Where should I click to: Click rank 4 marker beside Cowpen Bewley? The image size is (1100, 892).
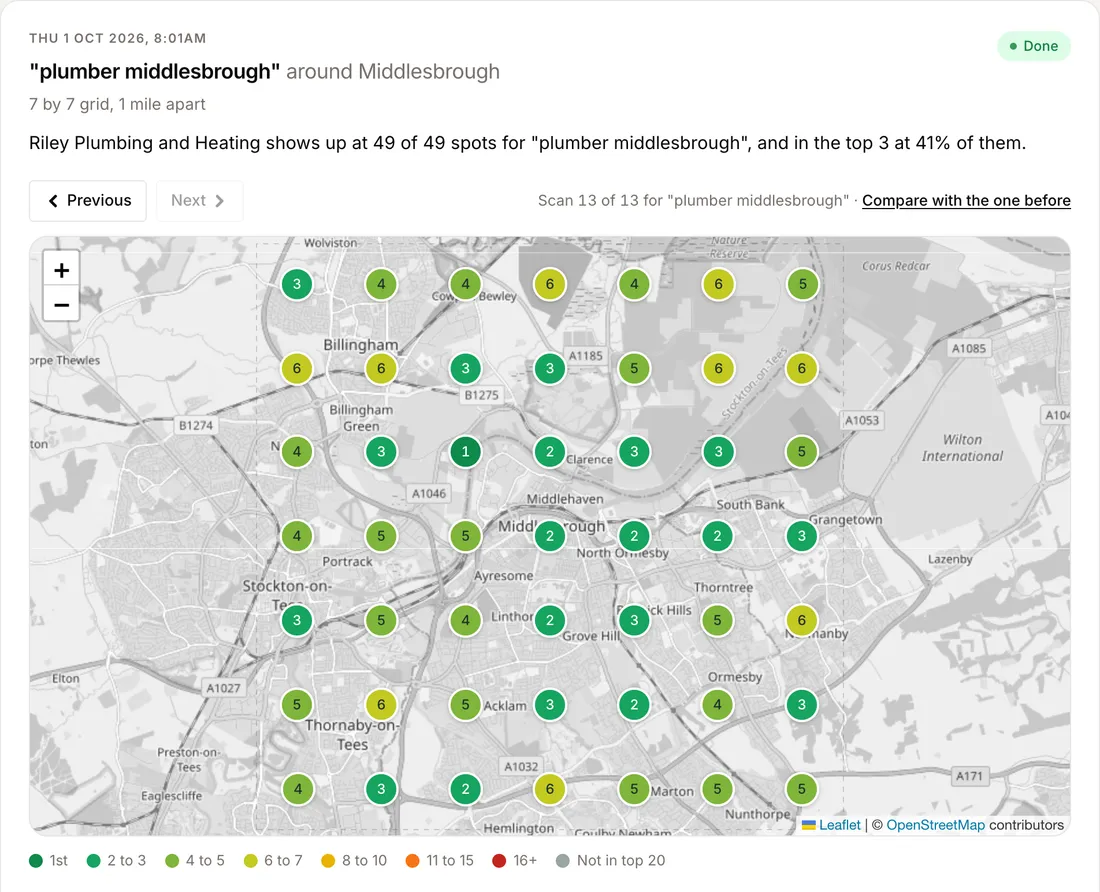tap(465, 284)
